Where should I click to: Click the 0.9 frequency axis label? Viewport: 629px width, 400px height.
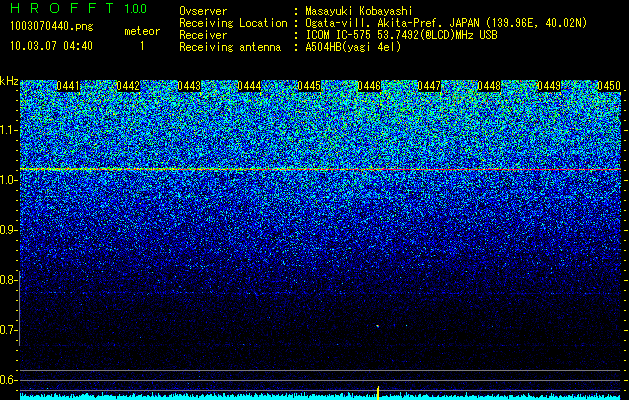[x=7, y=230]
